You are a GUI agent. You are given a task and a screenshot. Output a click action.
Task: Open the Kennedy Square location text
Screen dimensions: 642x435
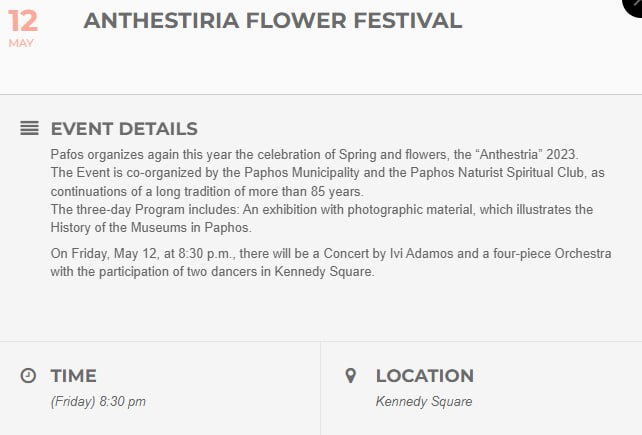424,402
